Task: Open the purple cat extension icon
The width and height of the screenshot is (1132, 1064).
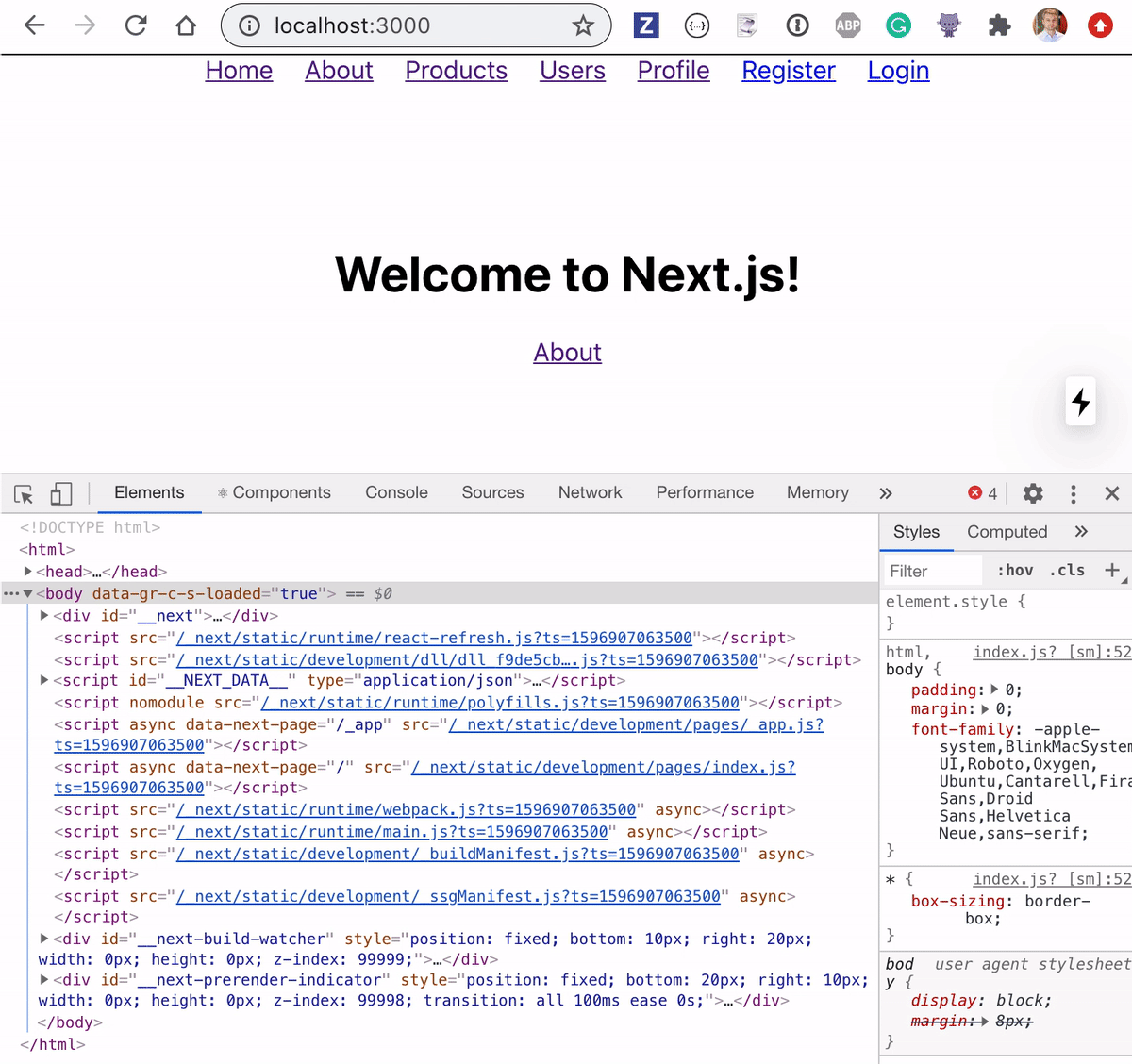Action: 949,25
